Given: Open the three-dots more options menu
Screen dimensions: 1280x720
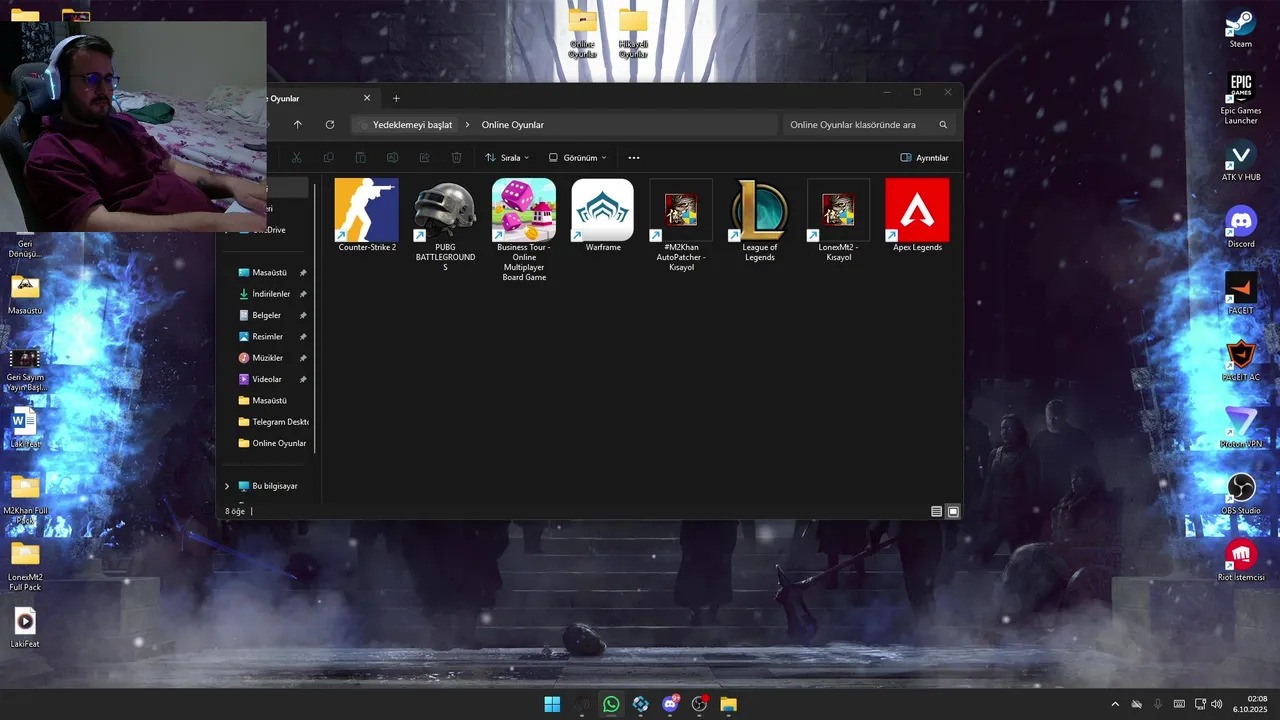Looking at the screenshot, I should (x=633, y=157).
